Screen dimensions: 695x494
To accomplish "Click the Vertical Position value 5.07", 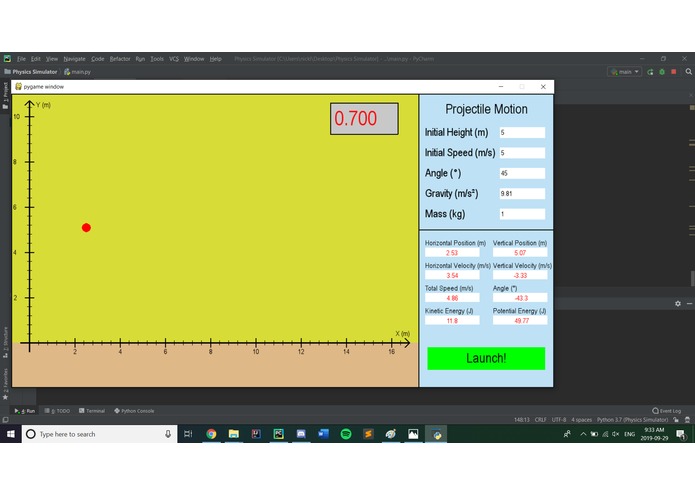I will coord(520,253).
